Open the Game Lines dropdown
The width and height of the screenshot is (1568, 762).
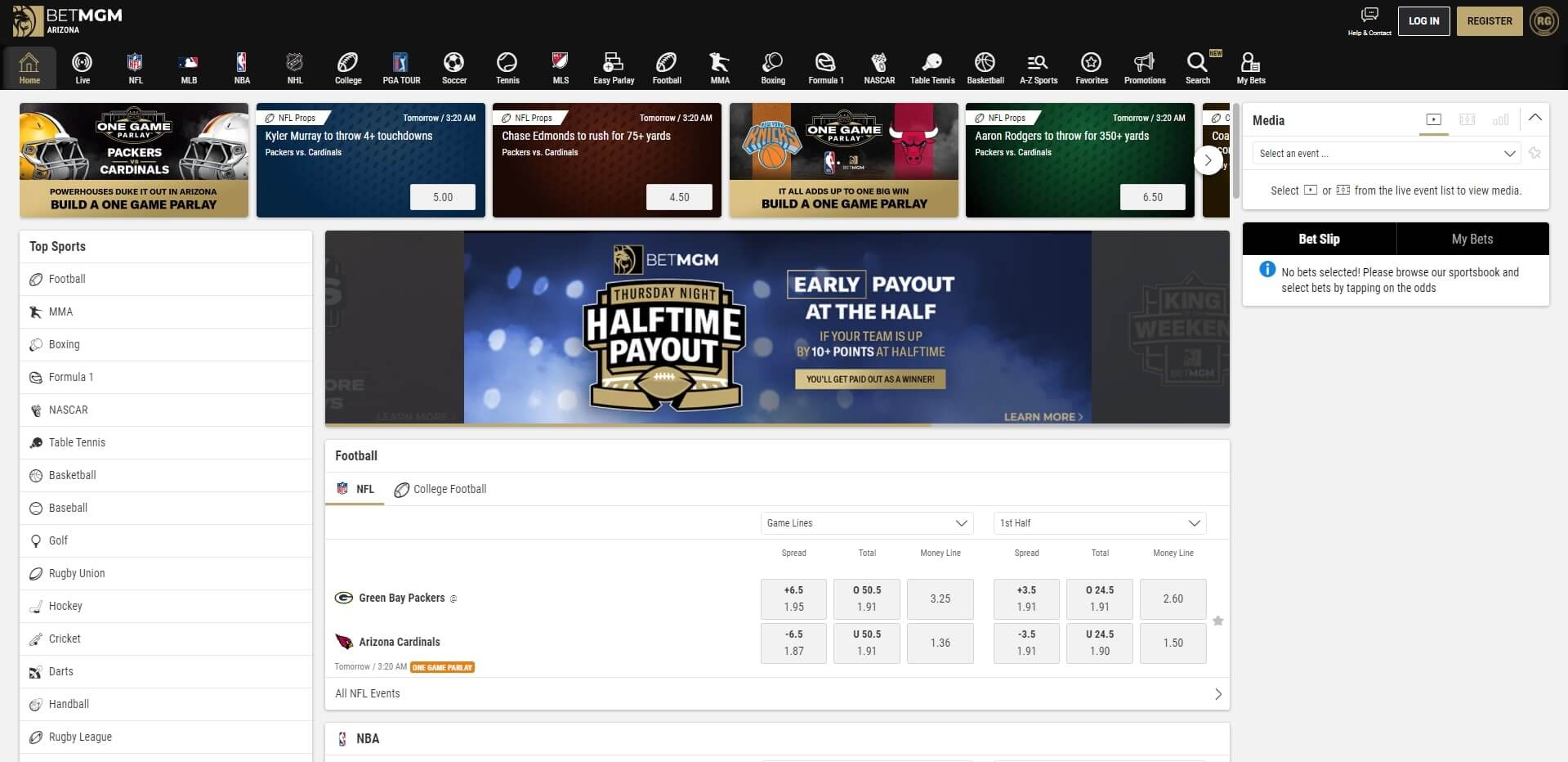click(x=866, y=523)
